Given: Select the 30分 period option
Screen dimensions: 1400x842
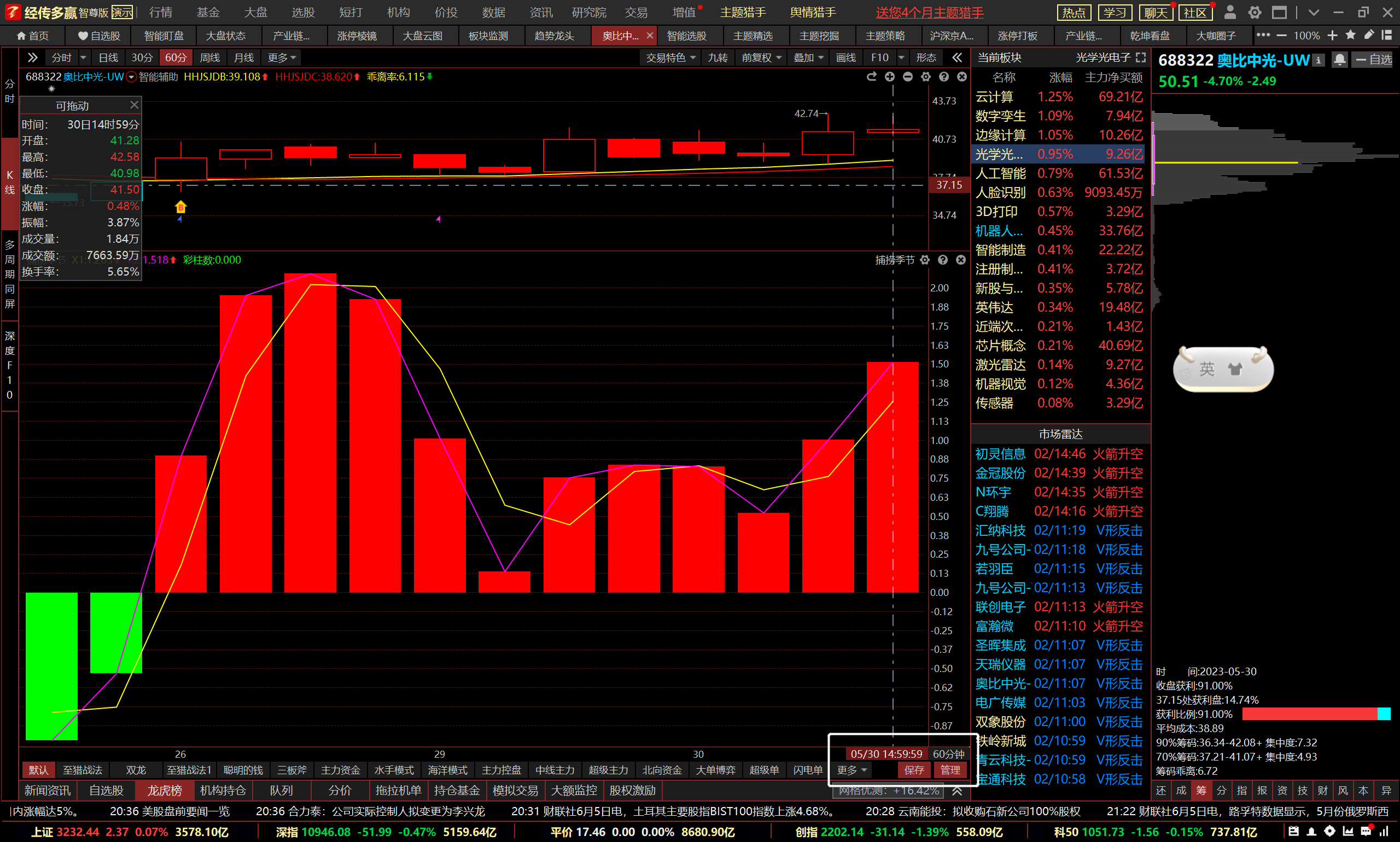Looking at the screenshot, I should (142, 57).
